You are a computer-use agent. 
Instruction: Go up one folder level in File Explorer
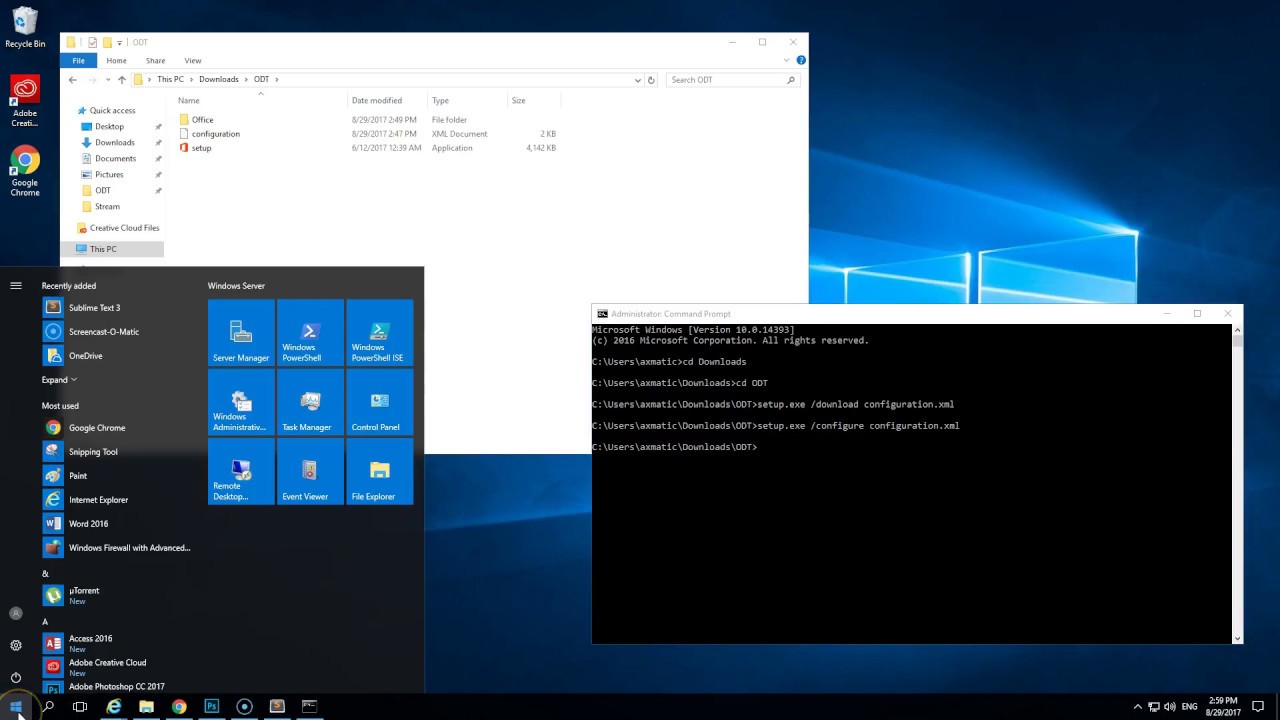click(121, 80)
